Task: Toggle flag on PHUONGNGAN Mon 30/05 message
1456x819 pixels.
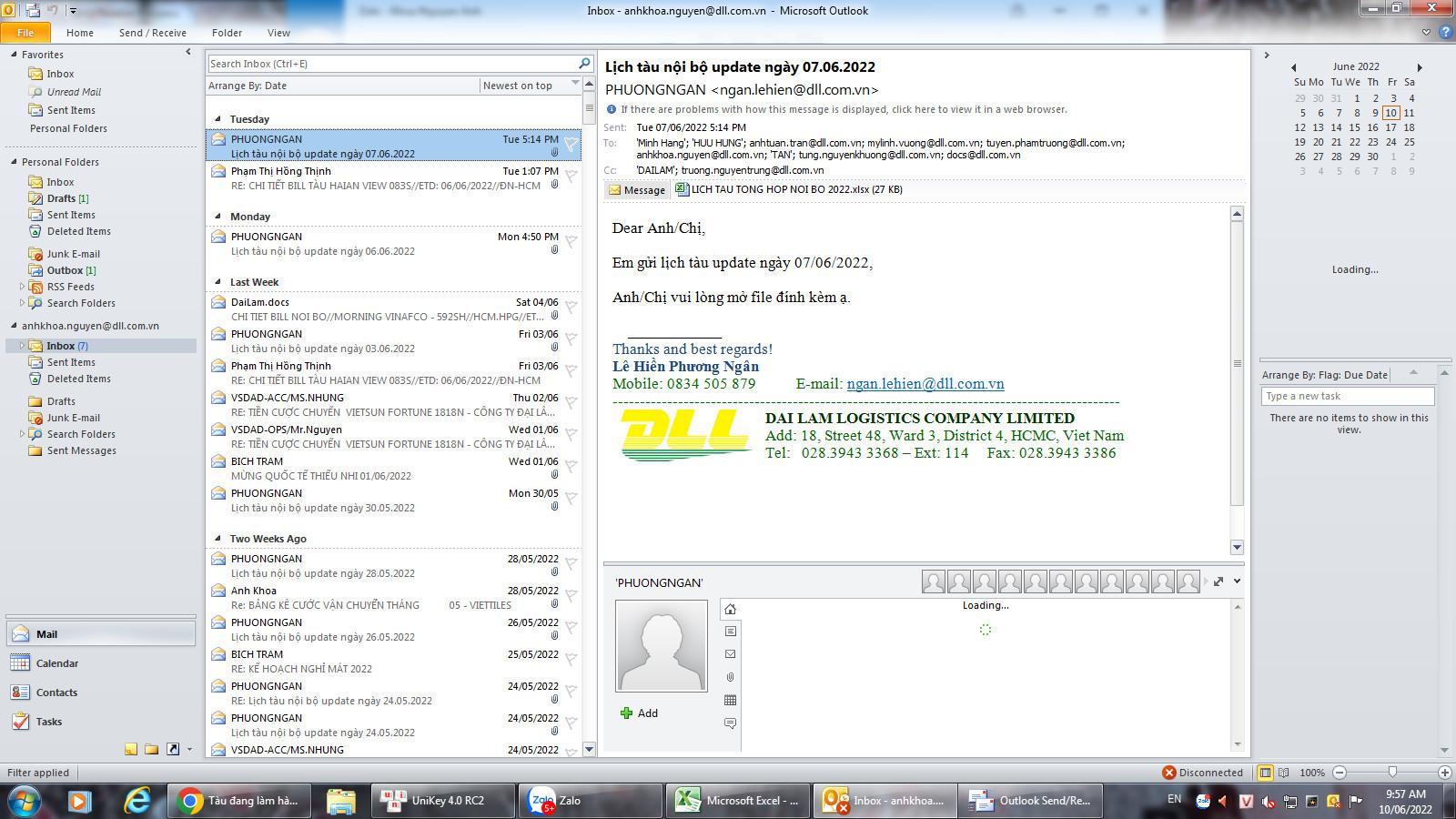Action: pyautogui.click(x=571, y=498)
